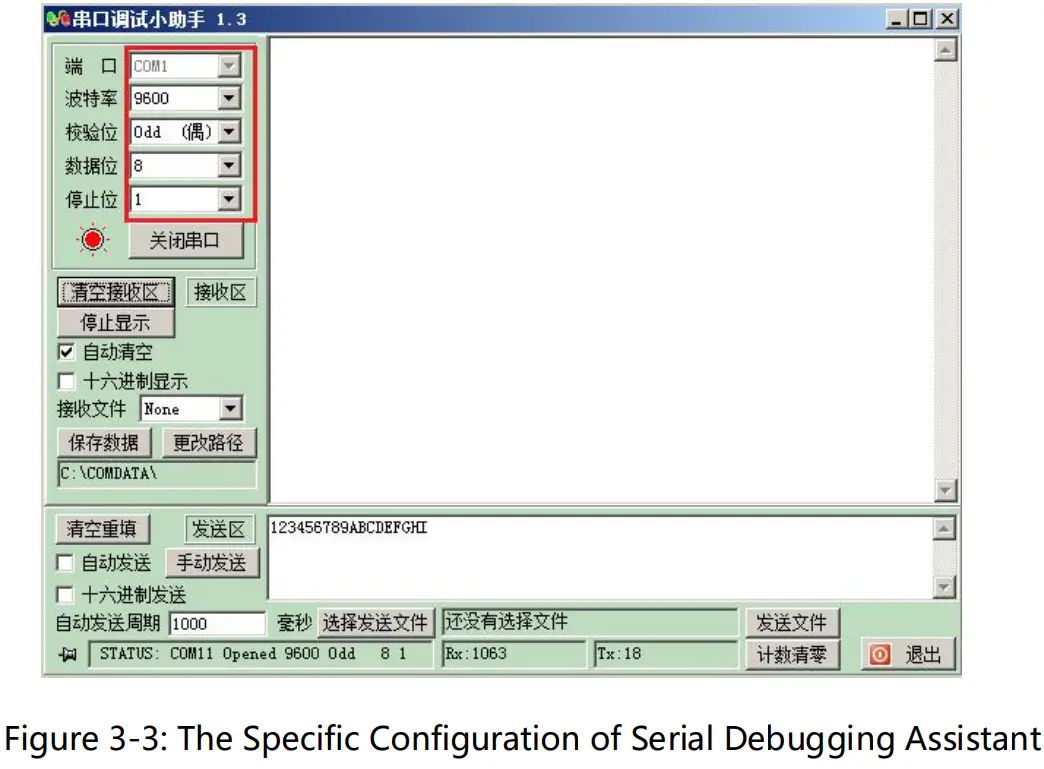Click 计数清零 to reset Rx/Tx counters

point(793,654)
